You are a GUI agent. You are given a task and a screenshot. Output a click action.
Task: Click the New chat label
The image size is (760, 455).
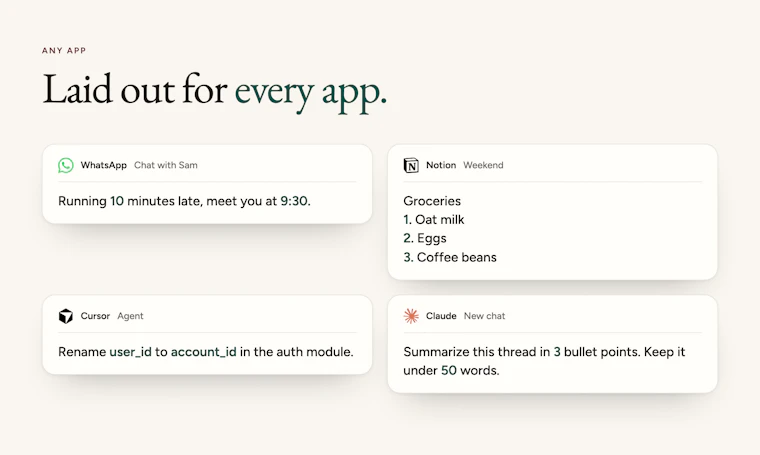click(484, 316)
